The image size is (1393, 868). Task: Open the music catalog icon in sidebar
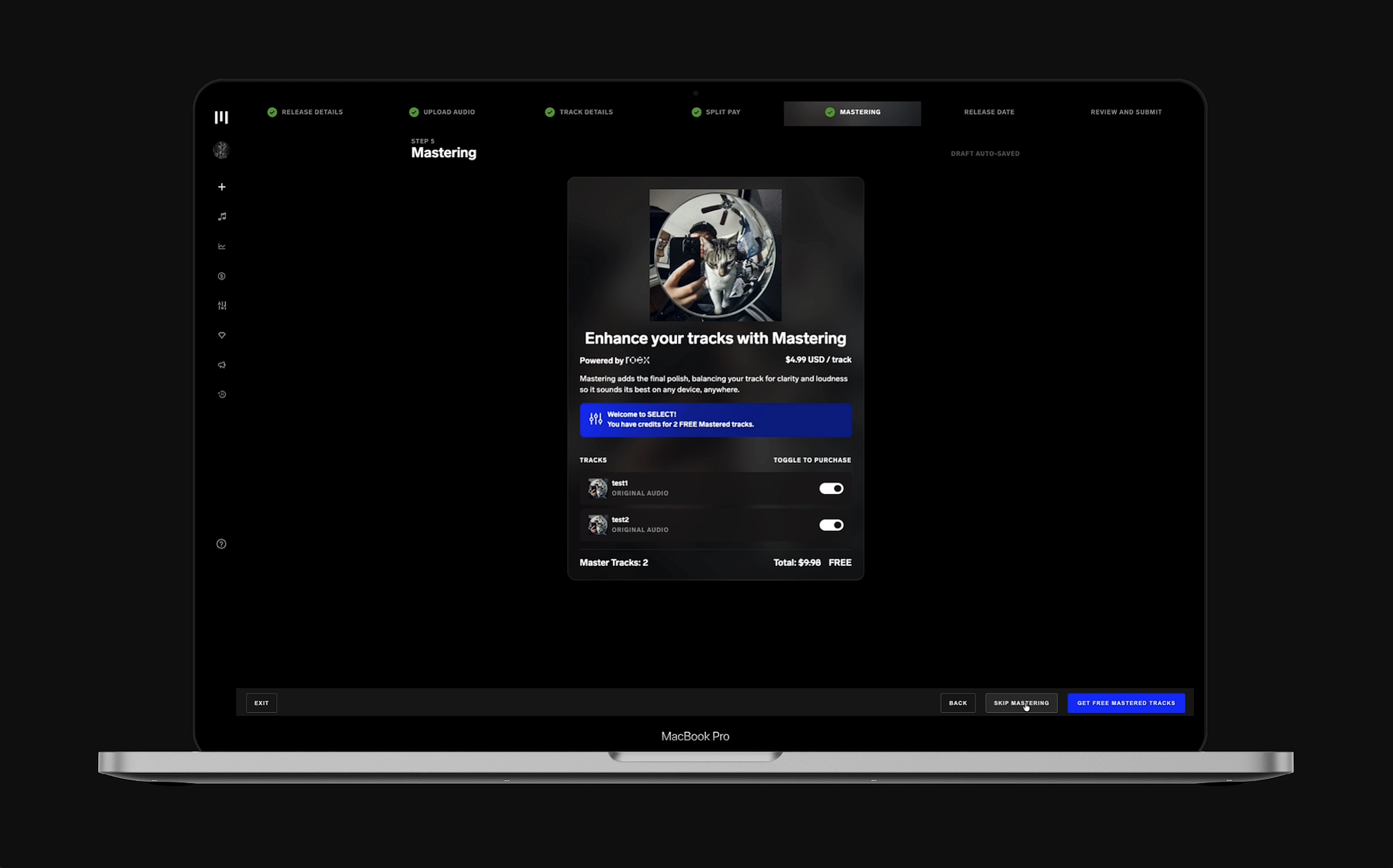(x=222, y=216)
